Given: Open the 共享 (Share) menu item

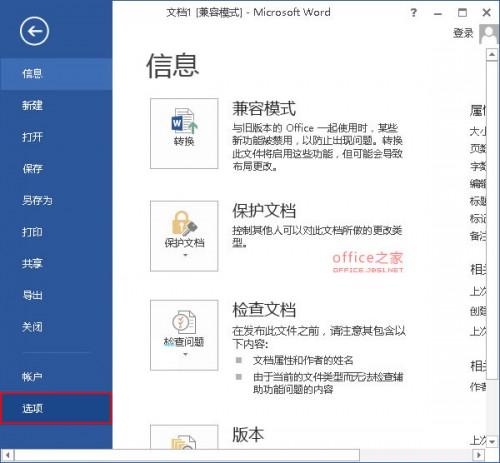Looking at the screenshot, I should coord(56,264).
